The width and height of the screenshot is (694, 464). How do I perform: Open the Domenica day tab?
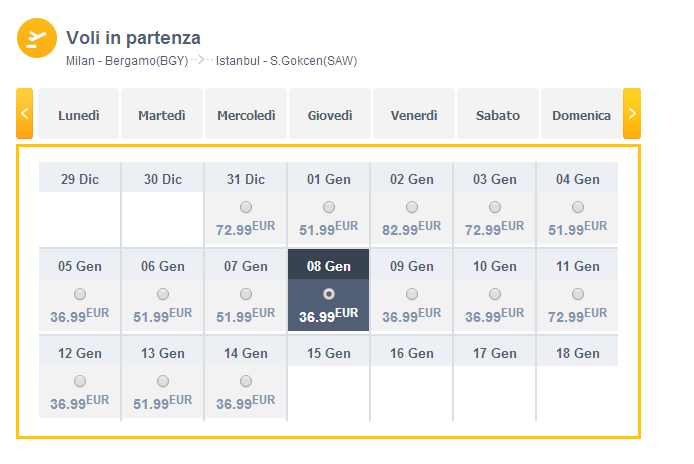tap(581, 114)
